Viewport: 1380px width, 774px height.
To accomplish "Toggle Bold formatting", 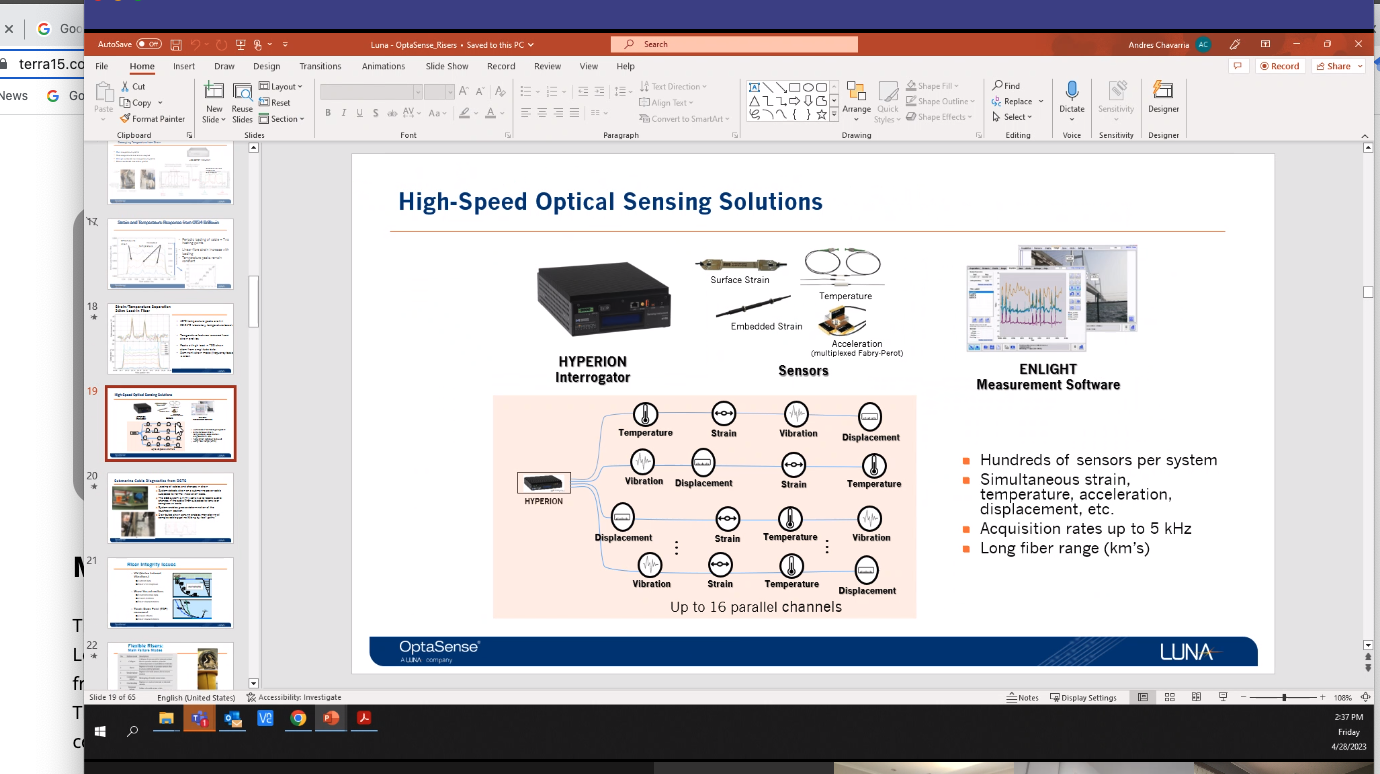I will (327, 113).
